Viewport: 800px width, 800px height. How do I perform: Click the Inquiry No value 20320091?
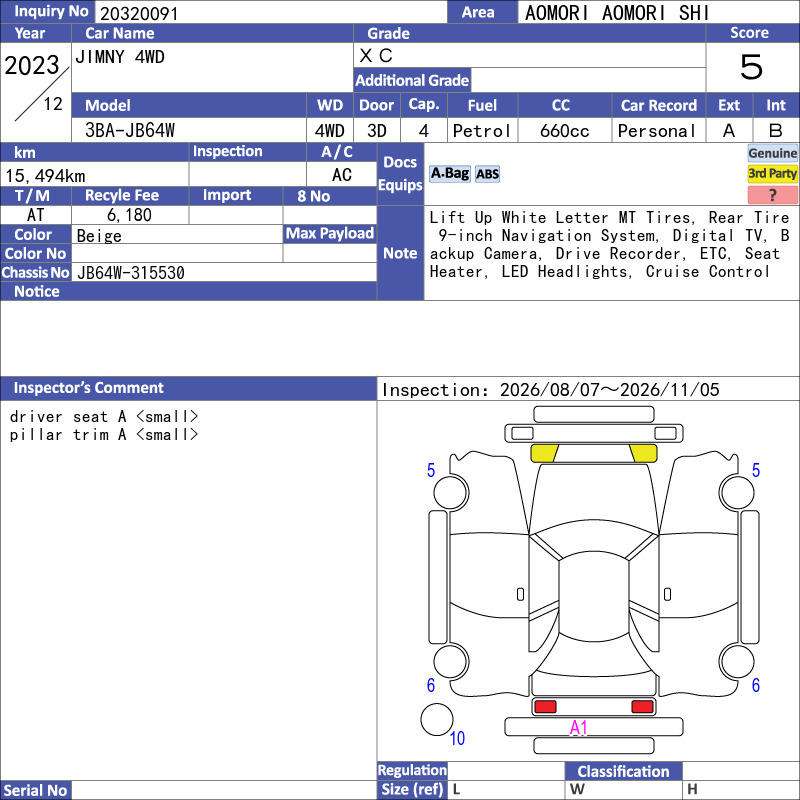pos(139,13)
